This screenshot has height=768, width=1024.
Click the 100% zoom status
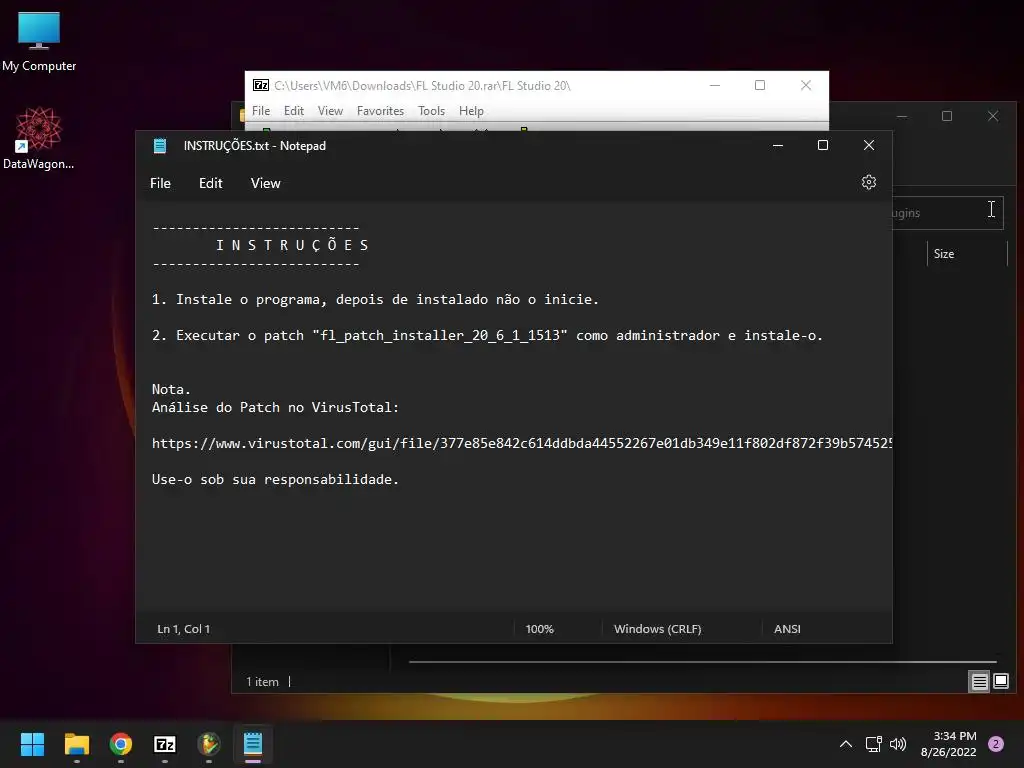click(x=539, y=629)
